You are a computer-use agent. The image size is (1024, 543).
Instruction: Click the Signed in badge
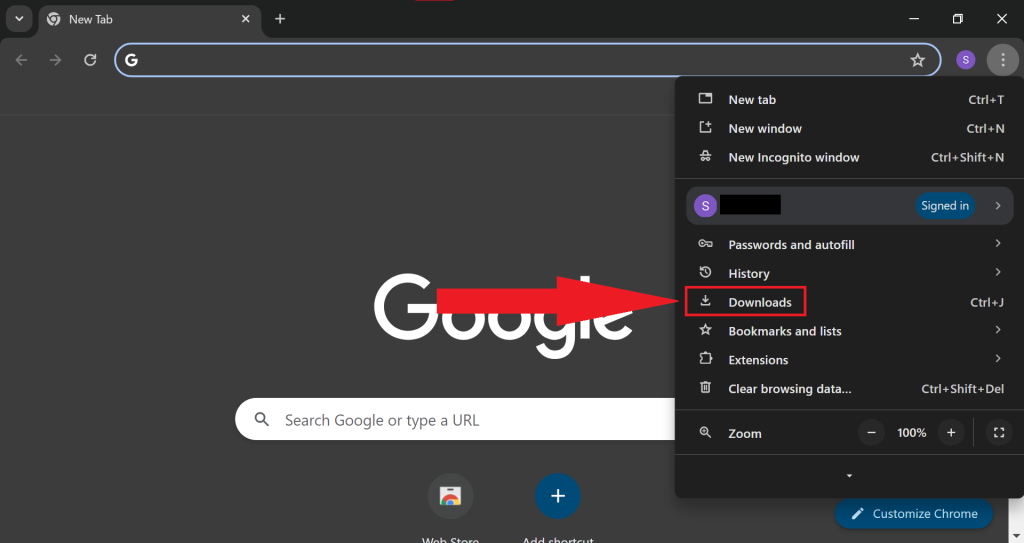[945, 206]
